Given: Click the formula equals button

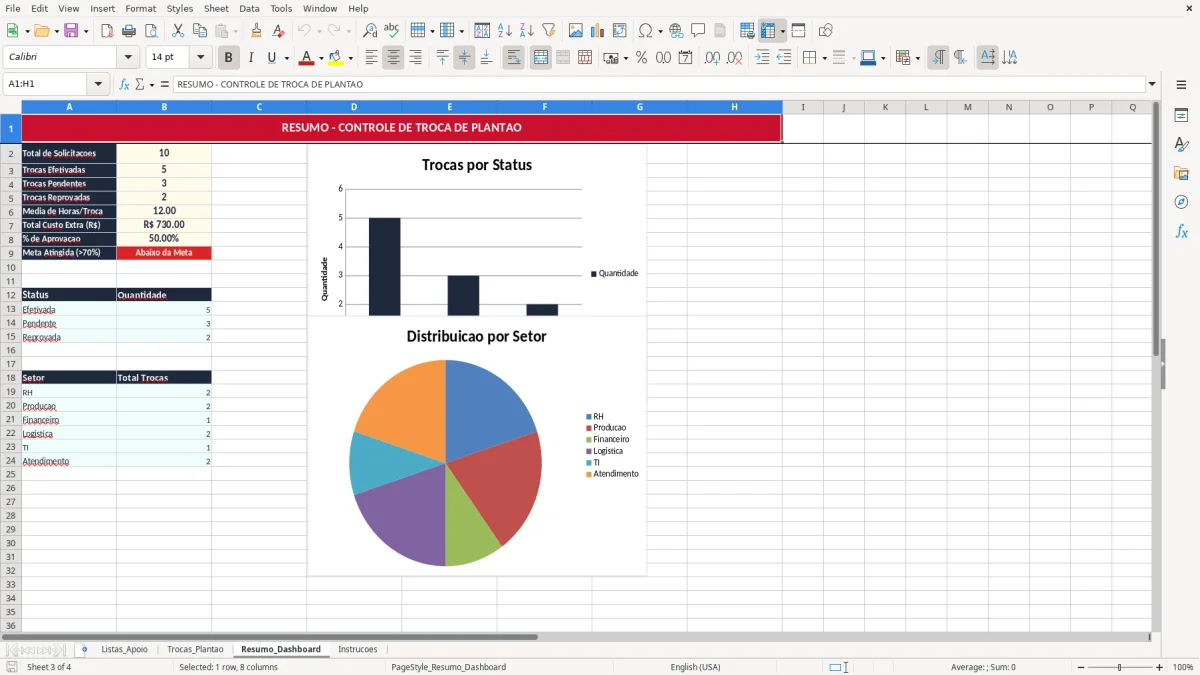Looking at the screenshot, I should tap(165, 84).
